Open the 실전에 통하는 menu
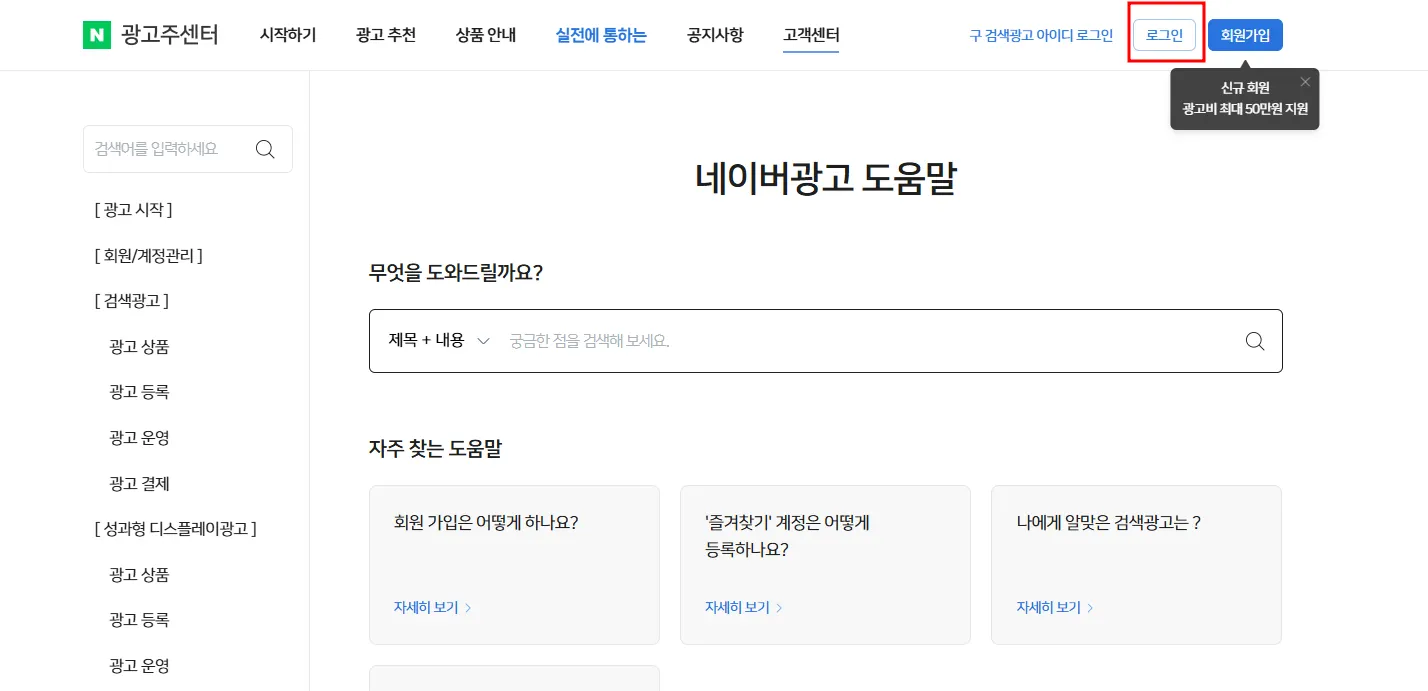 pyautogui.click(x=601, y=35)
